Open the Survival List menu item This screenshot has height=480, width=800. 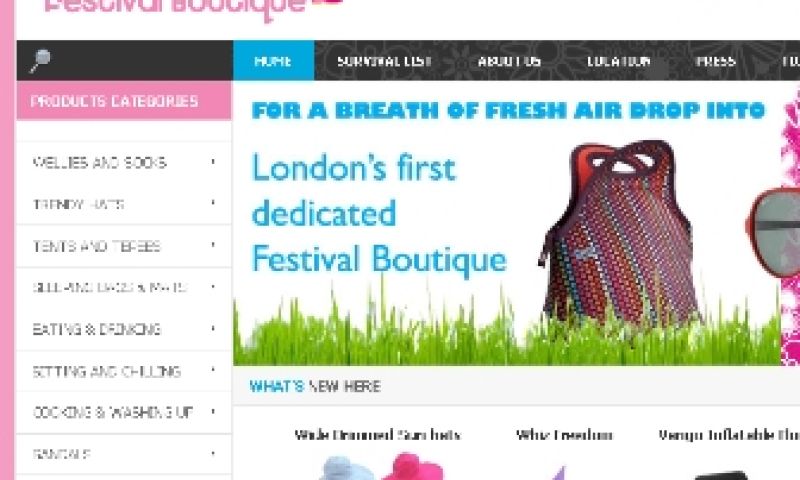coord(384,61)
